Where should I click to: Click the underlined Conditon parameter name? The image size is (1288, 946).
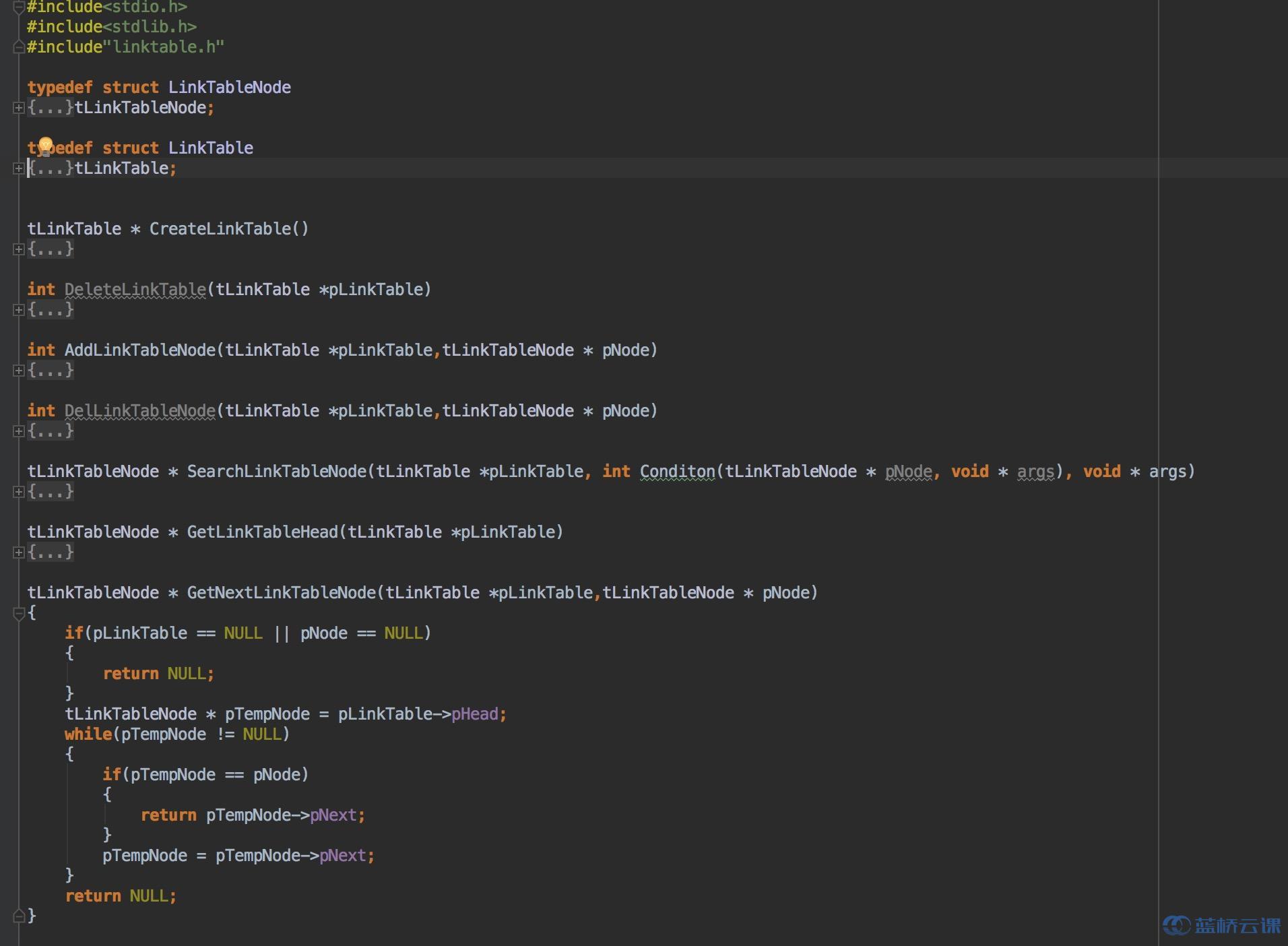coord(677,472)
